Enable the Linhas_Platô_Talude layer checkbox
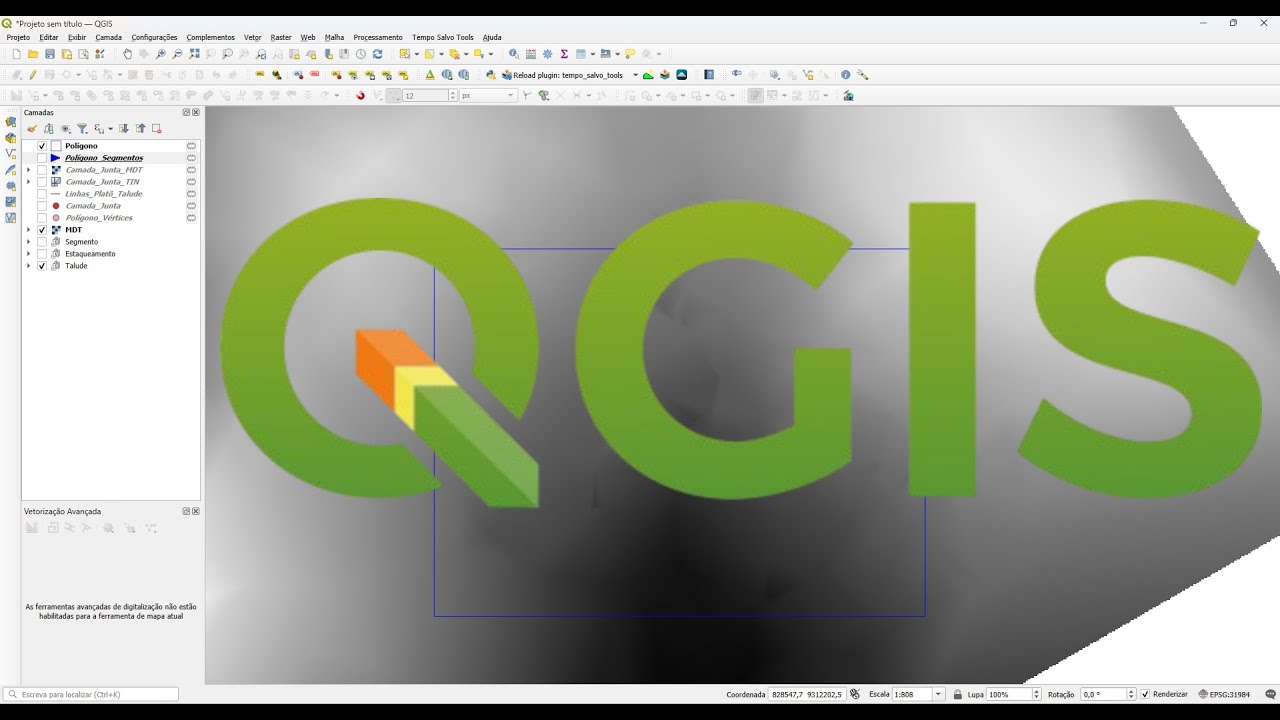Viewport: 1280px width, 720px height. coord(42,194)
